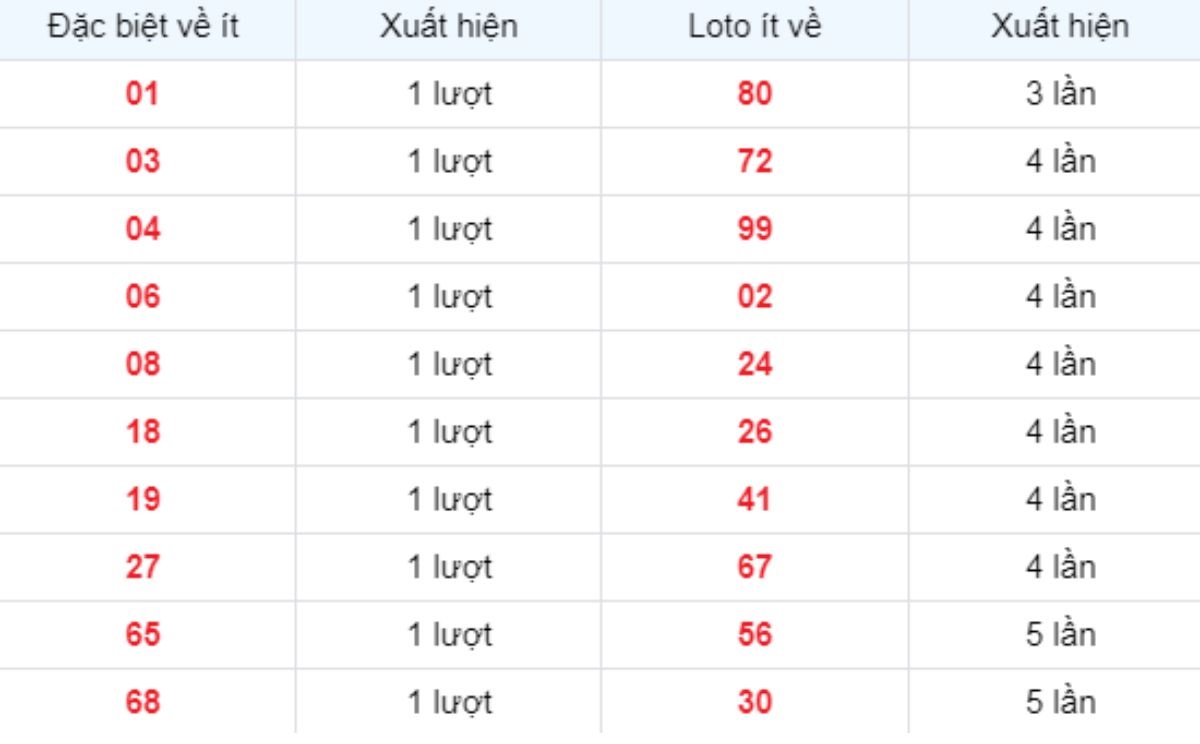Select special number 06
Viewport: 1200px width, 744px height.
[142, 297]
